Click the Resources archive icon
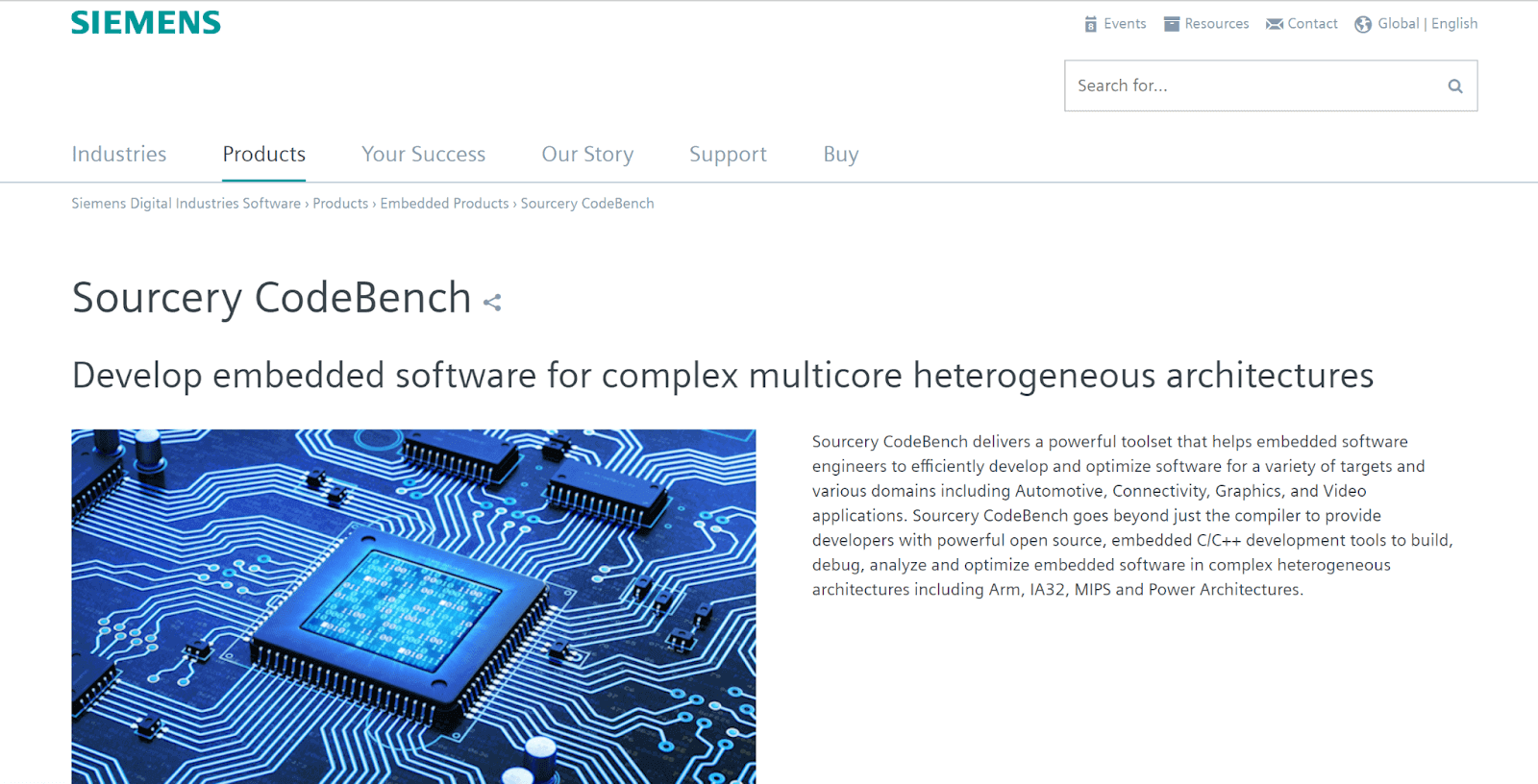 point(1171,24)
